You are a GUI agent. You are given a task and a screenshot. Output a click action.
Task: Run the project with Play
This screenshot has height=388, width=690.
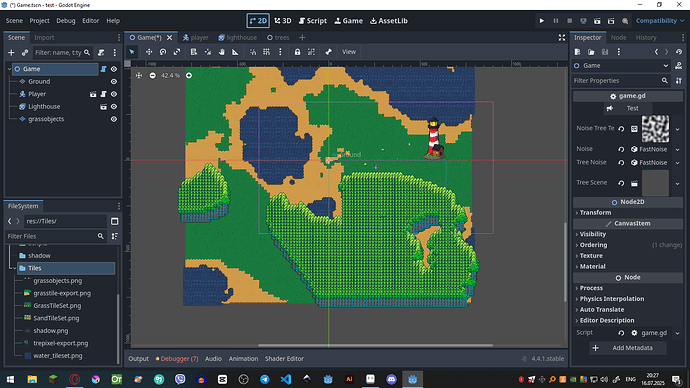click(542, 21)
